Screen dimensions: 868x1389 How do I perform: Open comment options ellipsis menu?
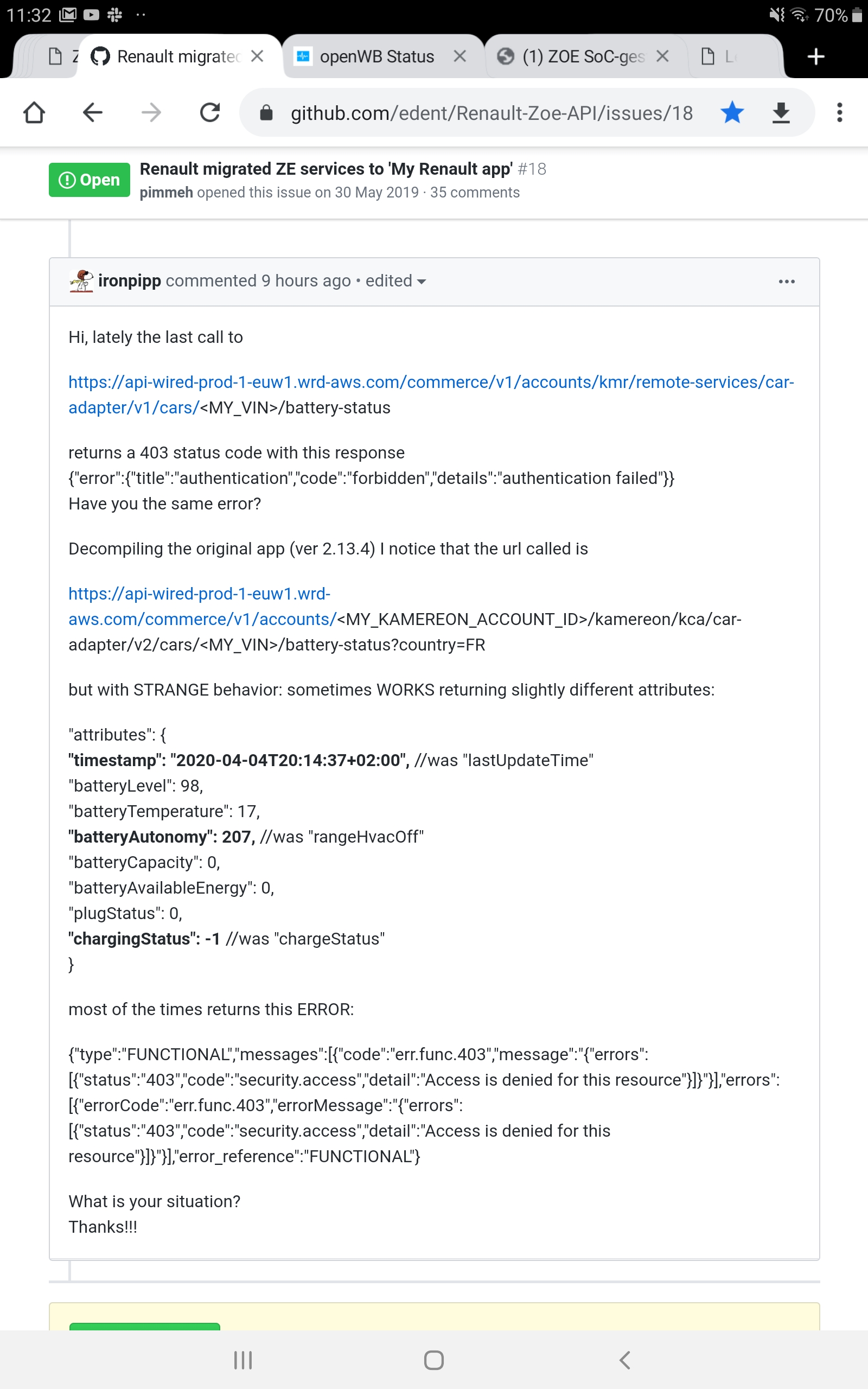tap(787, 281)
